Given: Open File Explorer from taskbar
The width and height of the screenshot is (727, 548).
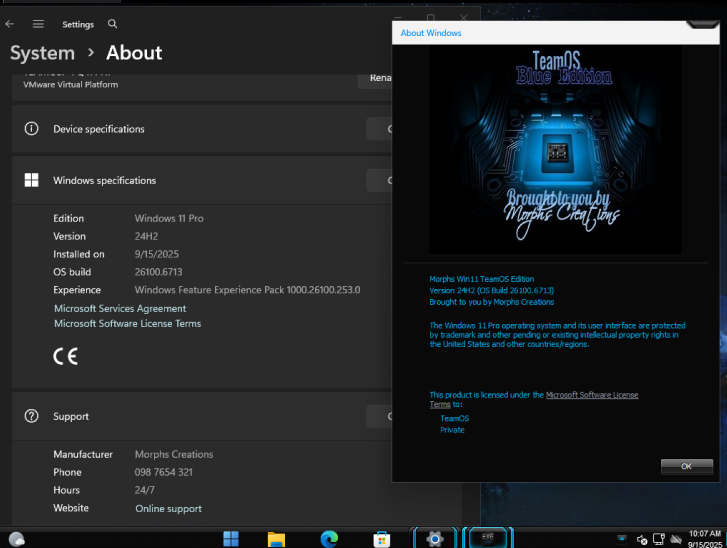Looking at the screenshot, I should coord(276,539).
